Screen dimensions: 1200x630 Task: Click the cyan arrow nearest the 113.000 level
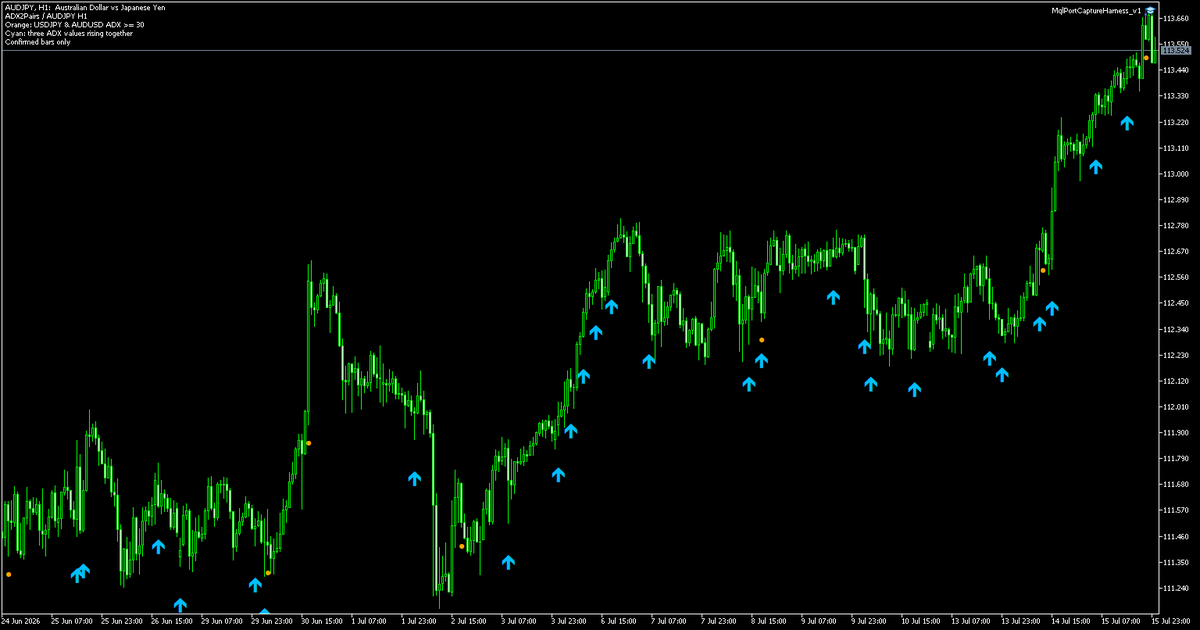point(1096,167)
